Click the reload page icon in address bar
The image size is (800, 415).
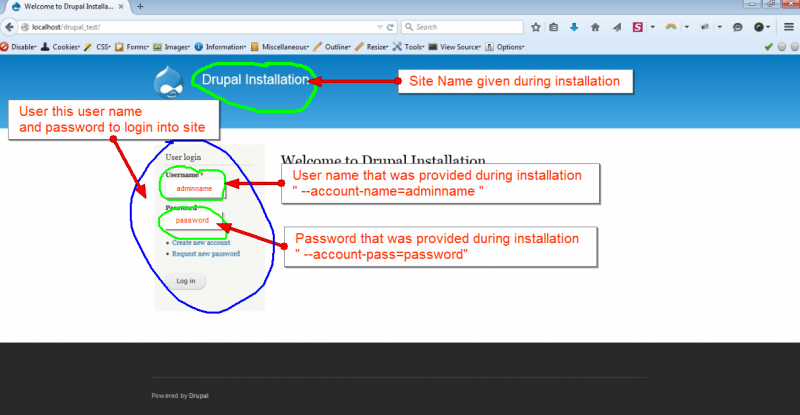click(x=390, y=27)
